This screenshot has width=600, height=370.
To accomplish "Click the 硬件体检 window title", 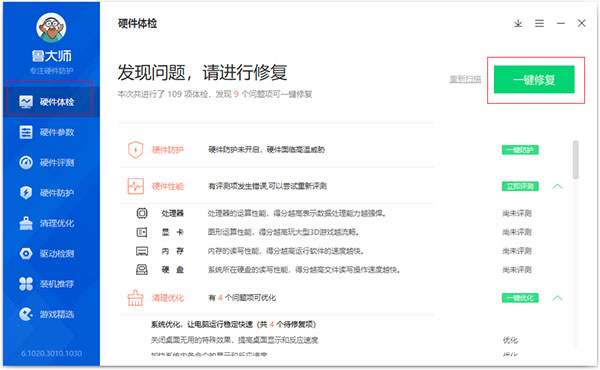I will point(137,24).
